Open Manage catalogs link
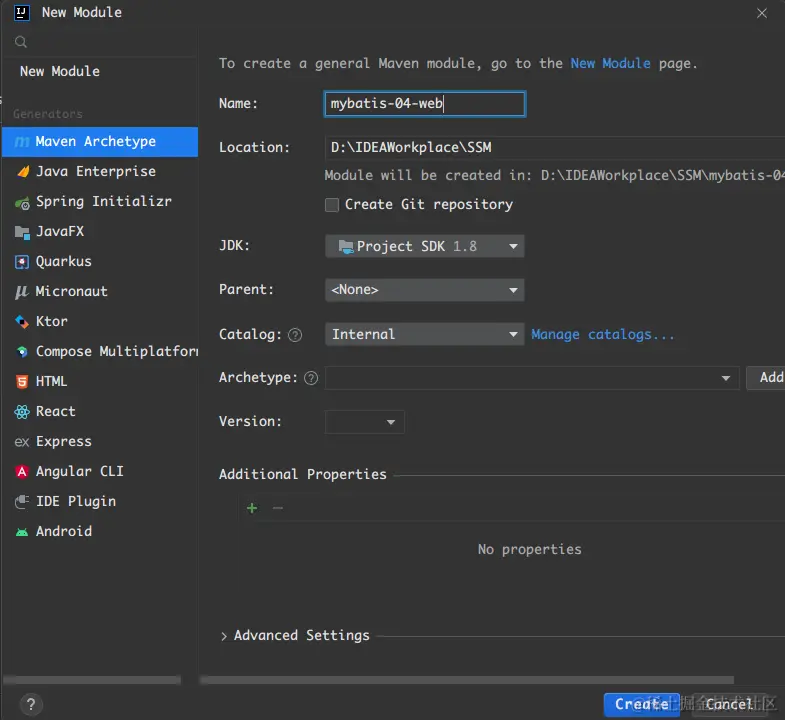 click(603, 334)
